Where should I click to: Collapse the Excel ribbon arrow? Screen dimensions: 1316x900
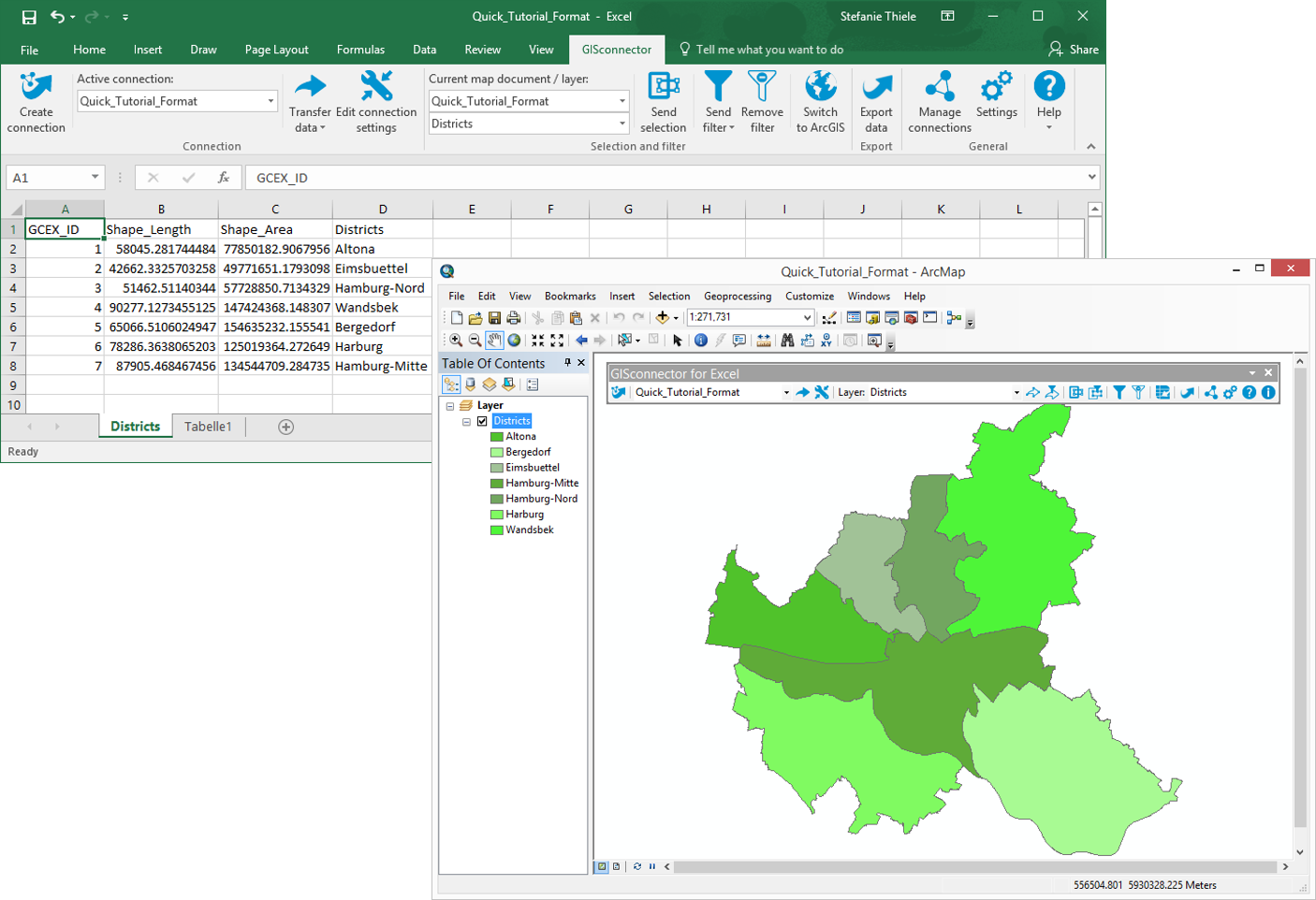[x=1090, y=146]
